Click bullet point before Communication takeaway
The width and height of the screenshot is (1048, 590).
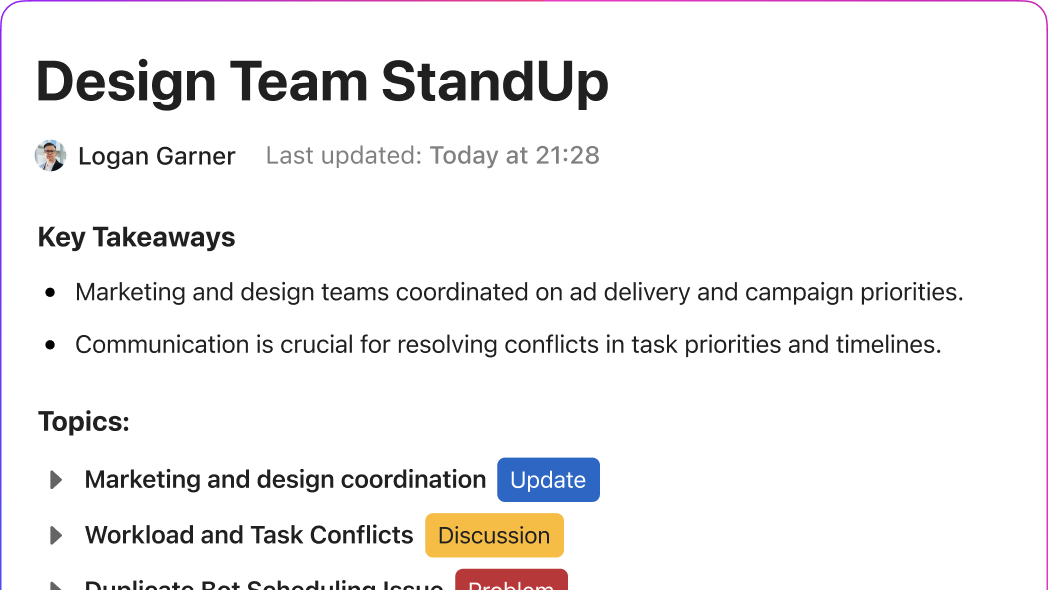[50, 345]
